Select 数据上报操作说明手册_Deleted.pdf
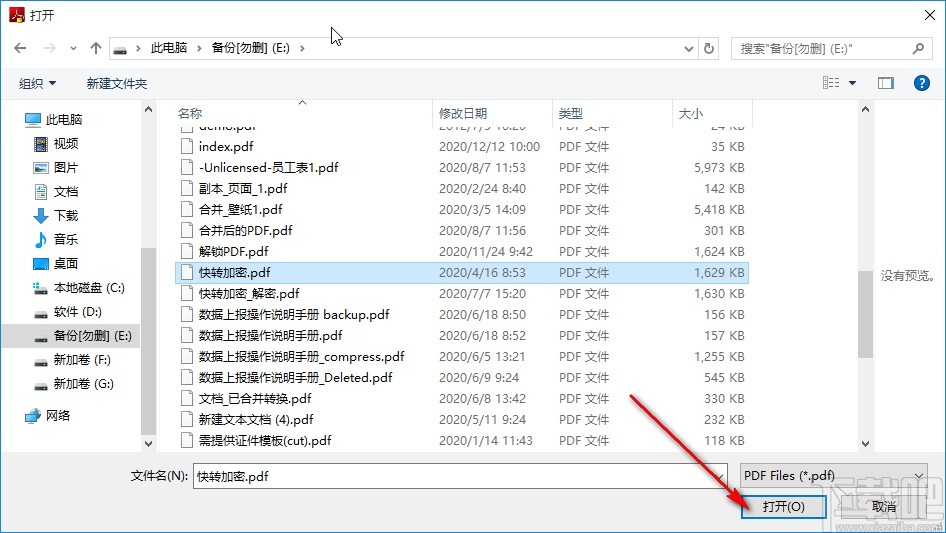This screenshot has height=533, width=946. (462, 377)
